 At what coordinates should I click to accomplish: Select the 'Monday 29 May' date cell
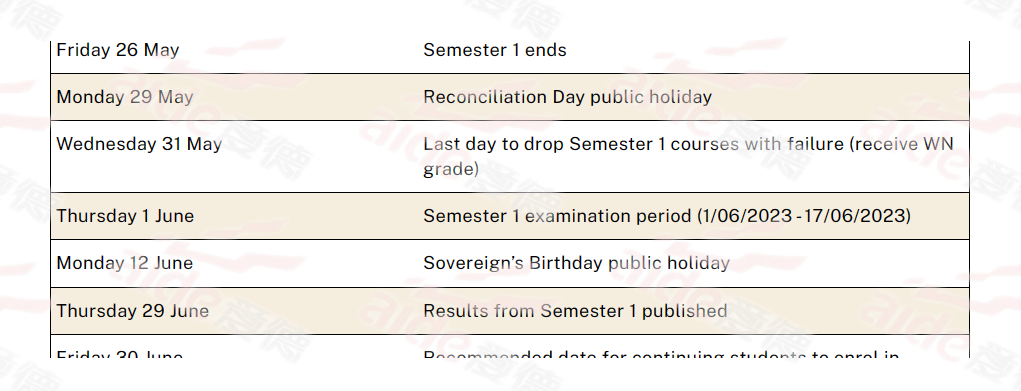[x=125, y=97]
